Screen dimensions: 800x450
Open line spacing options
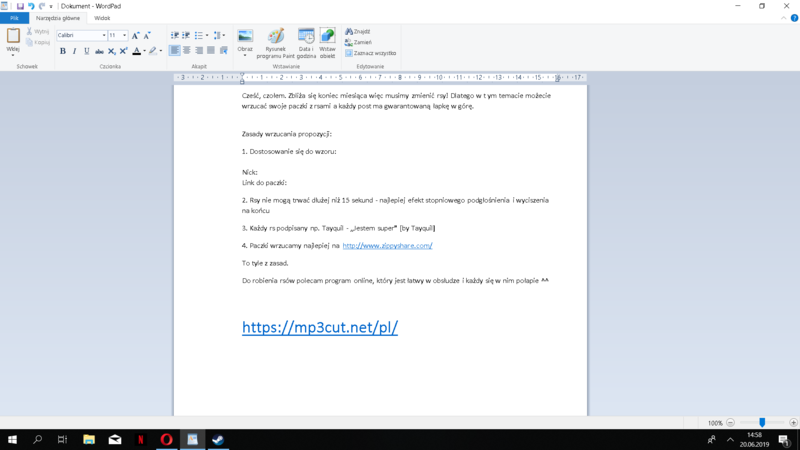pyautogui.click(x=219, y=35)
